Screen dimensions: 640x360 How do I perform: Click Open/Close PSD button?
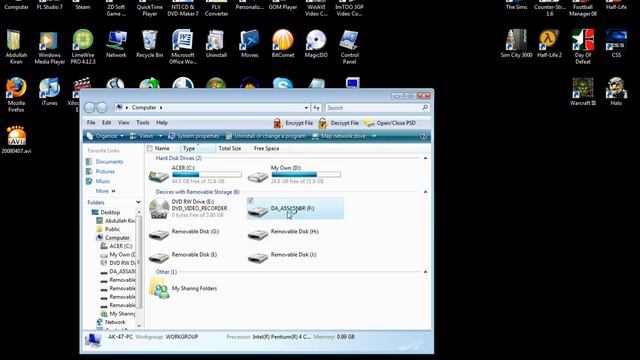390,123
